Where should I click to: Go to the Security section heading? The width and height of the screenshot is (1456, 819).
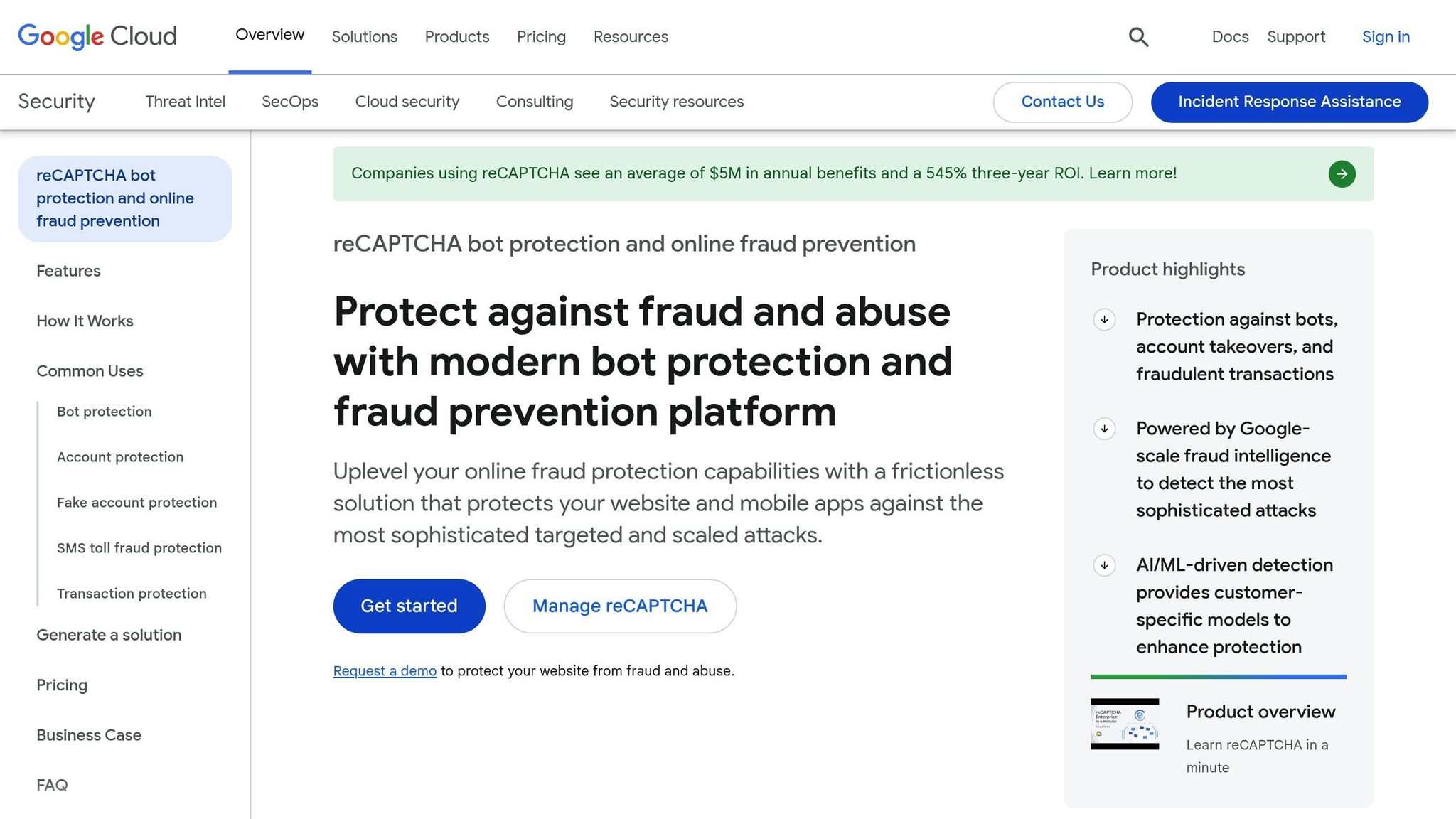click(x=57, y=102)
